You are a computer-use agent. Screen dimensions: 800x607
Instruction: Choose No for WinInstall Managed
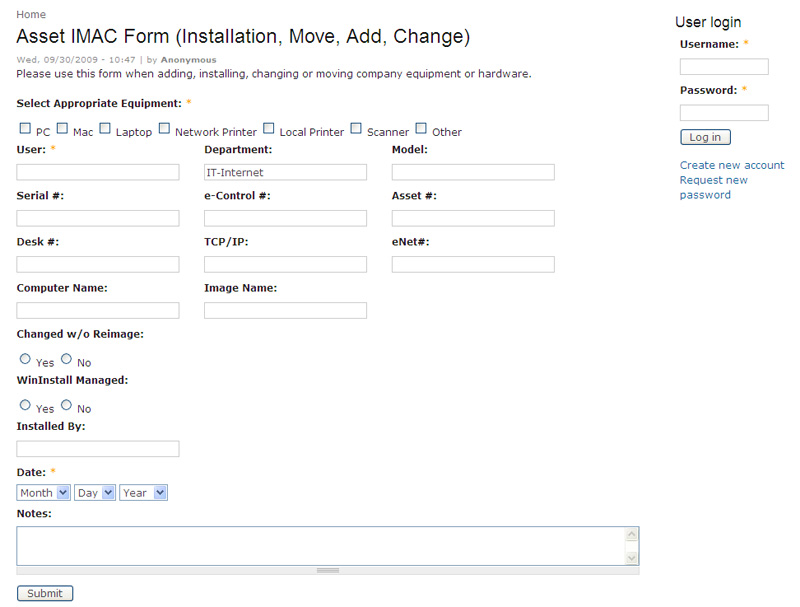[x=66, y=404]
